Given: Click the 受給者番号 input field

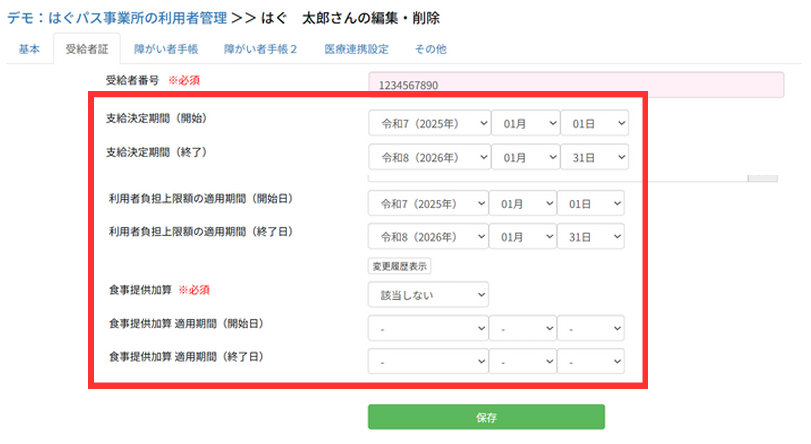Looking at the screenshot, I should click(573, 85).
